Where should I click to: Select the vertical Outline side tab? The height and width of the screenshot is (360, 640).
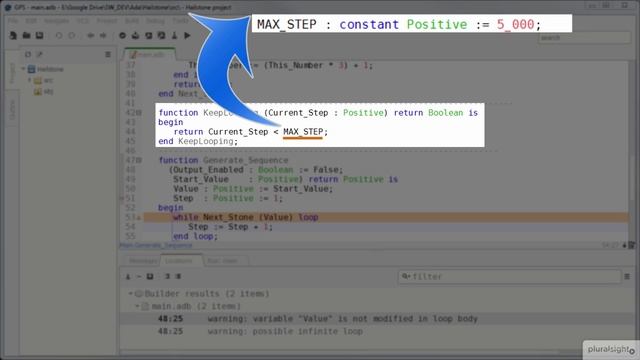[11, 109]
